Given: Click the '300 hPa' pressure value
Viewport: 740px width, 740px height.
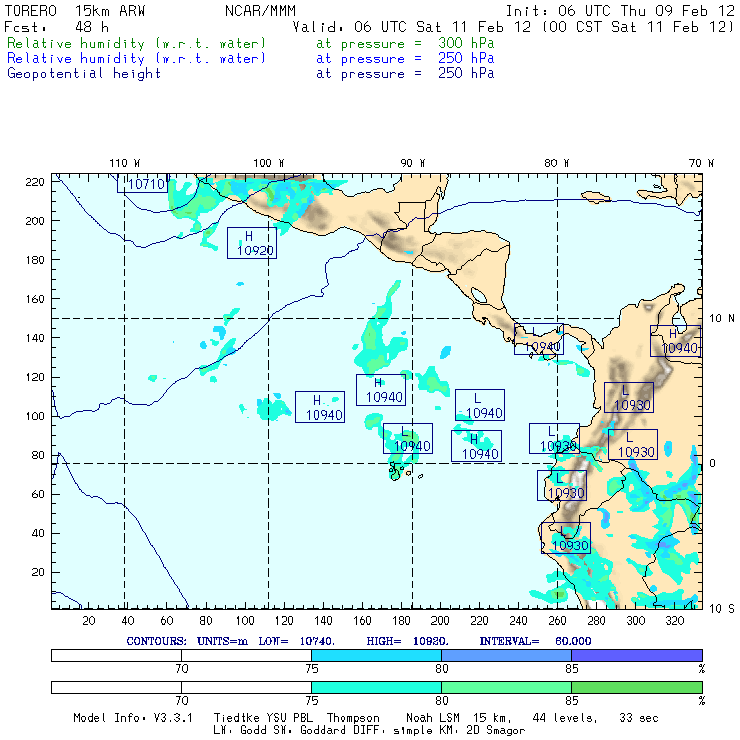Looking at the screenshot, I should 466,43.
